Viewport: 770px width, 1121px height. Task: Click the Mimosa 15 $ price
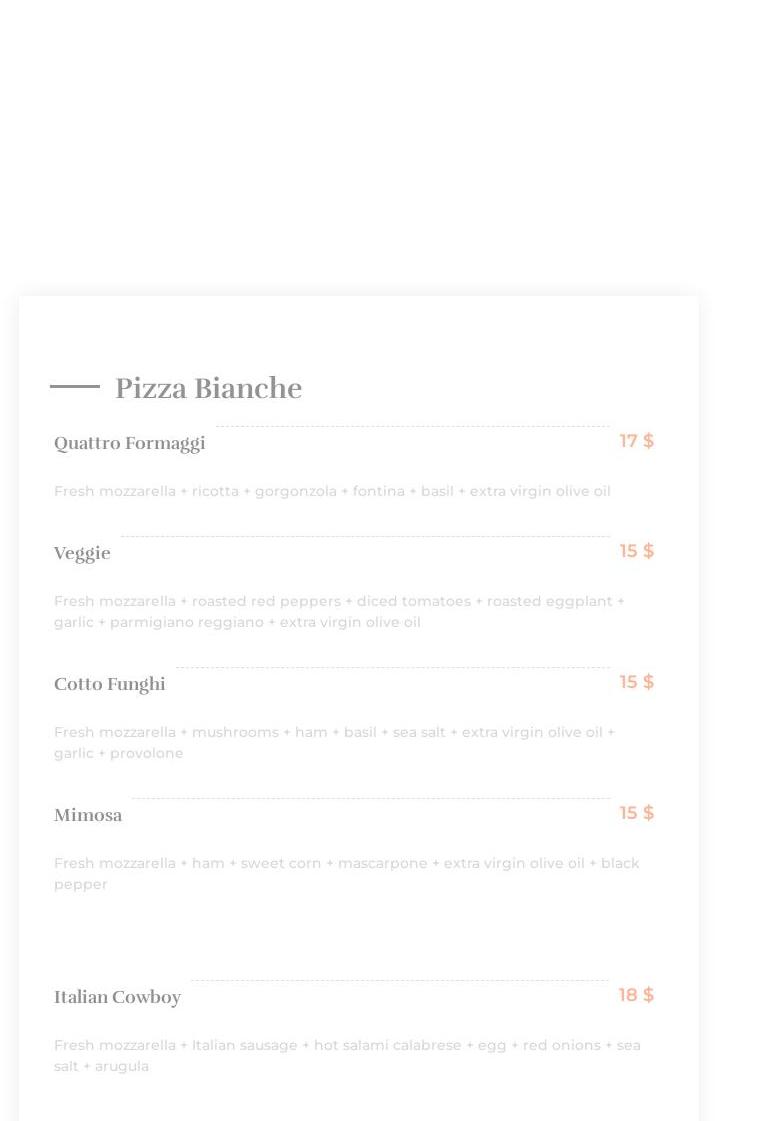tap(636, 813)
